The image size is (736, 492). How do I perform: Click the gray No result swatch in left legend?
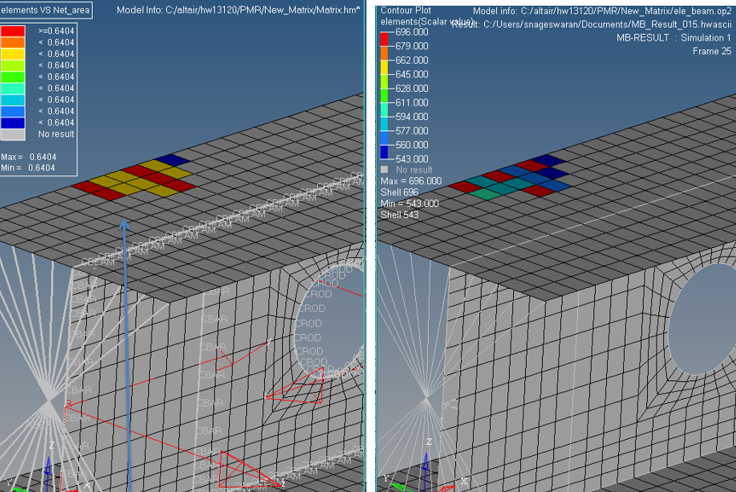coord(13,133)
